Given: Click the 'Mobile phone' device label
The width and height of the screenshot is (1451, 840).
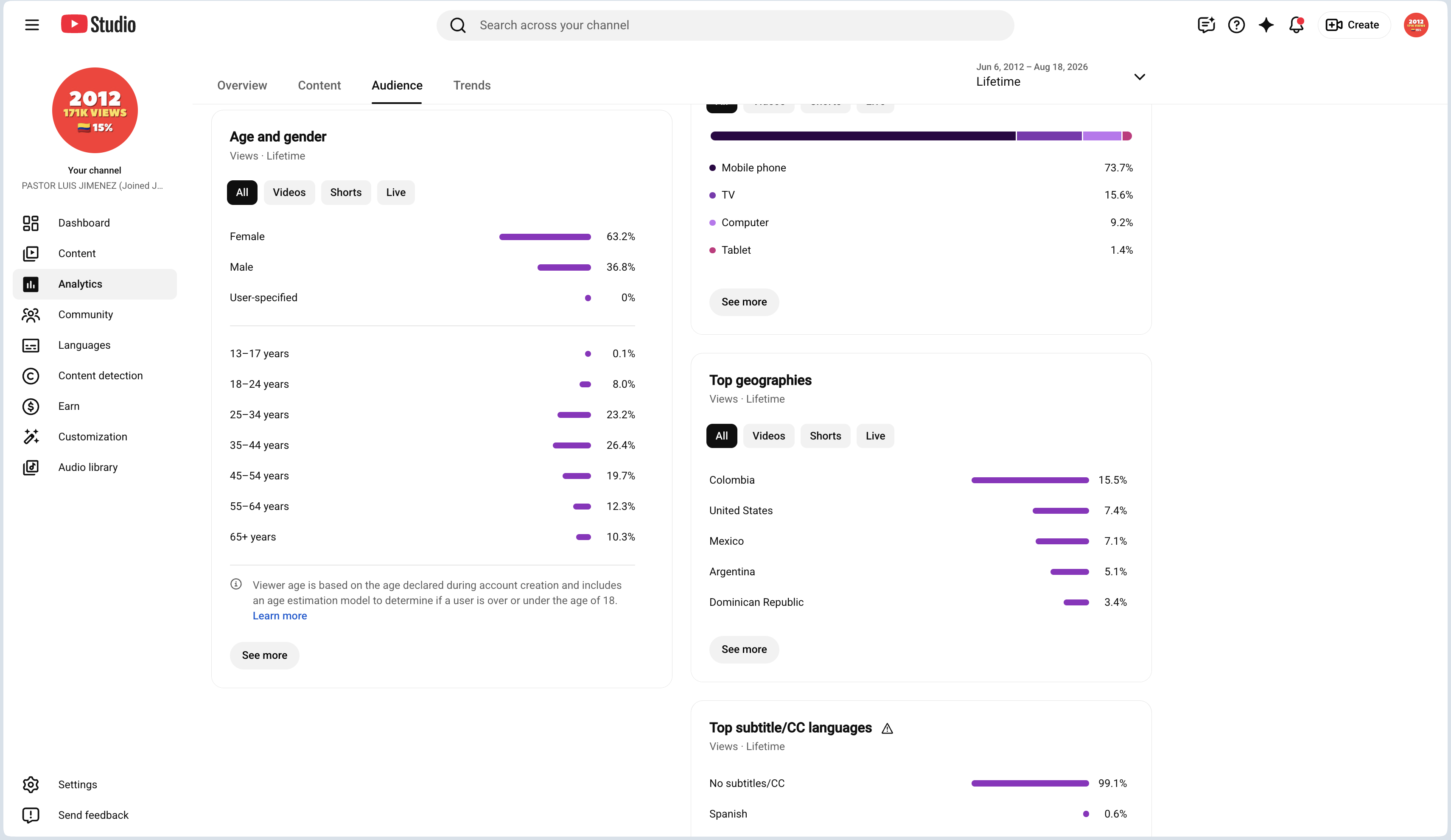Looking at the screenshot, I should tap(754, 168).
